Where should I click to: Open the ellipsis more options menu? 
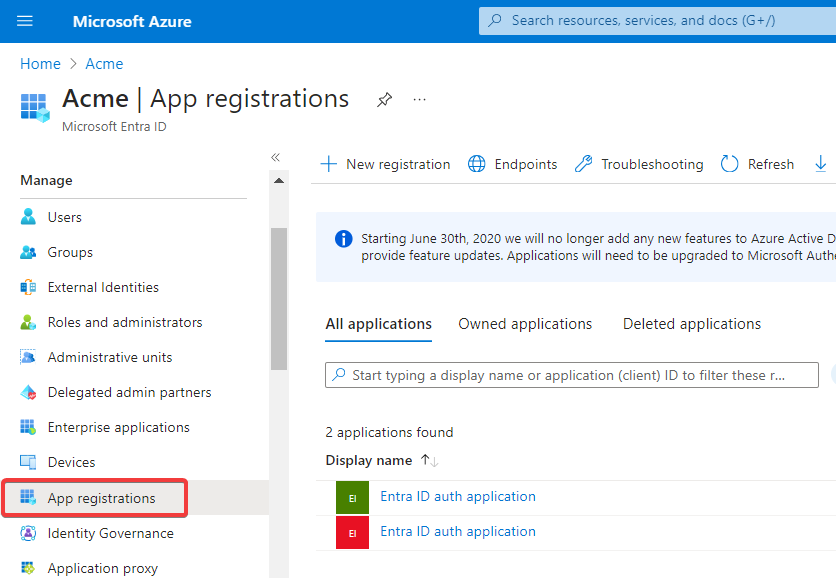point(419,100)
